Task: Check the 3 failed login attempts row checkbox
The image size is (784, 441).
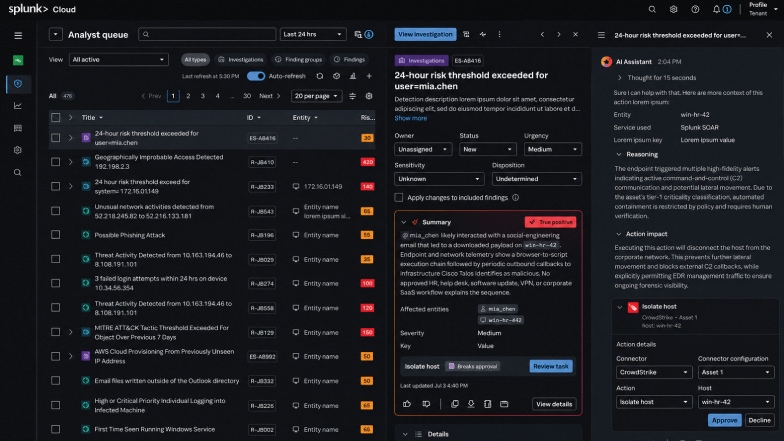Action: (56, 284)
